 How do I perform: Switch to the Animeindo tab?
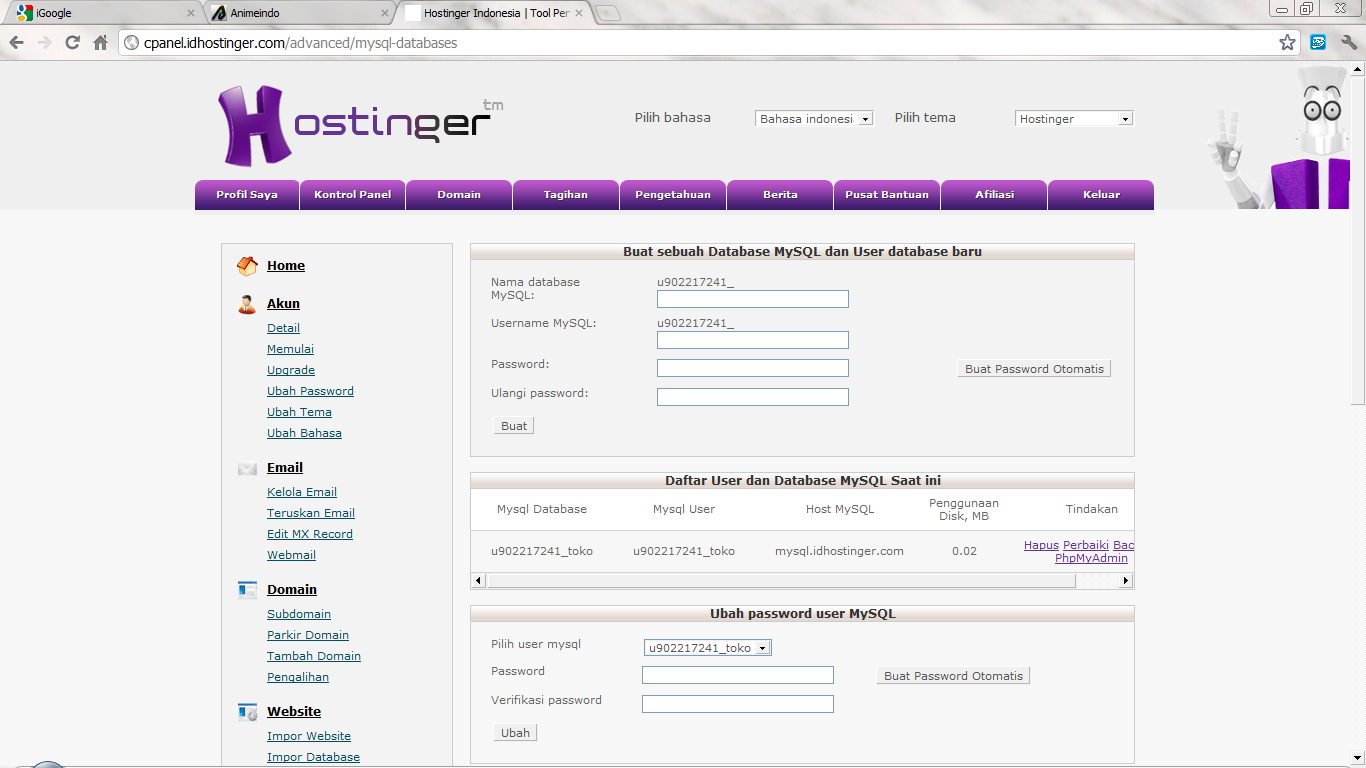pyautogui.click(x=300, y=13)
